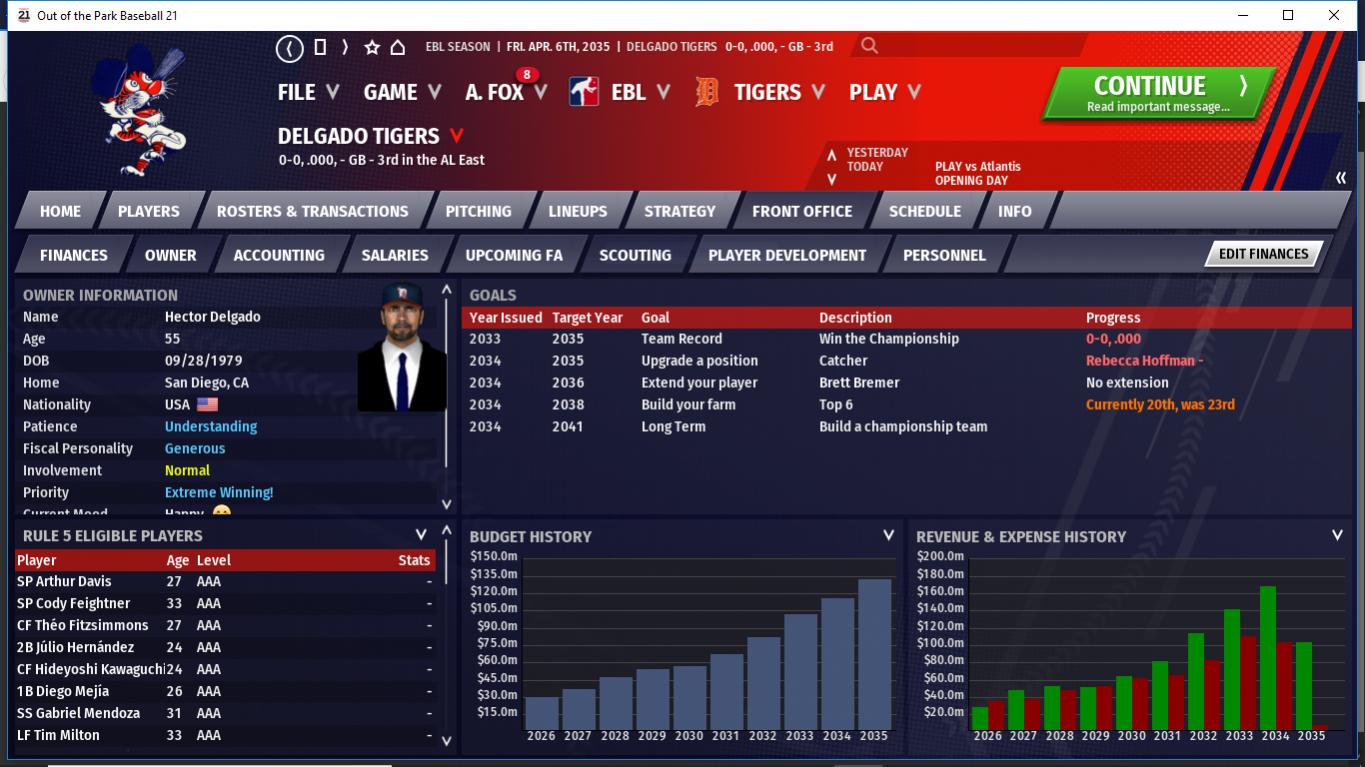Image resolution: width=1365 pixels, height=767 pixels.
Task: Open the SCHEDULE tab
Action: [x=925, y=211]
